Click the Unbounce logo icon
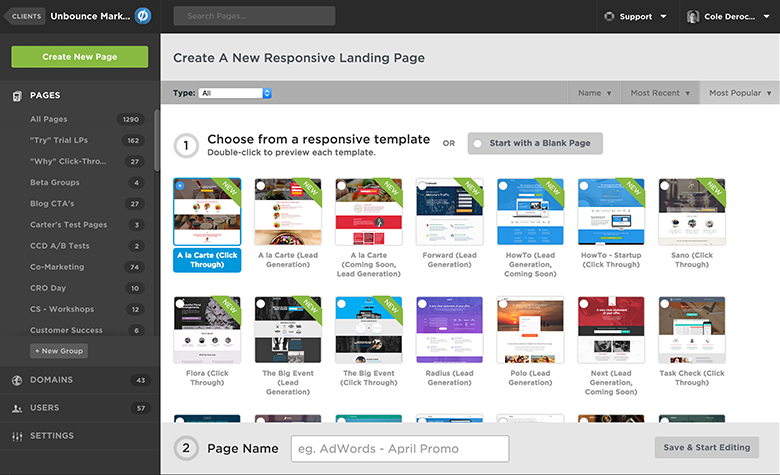Image resolution: width=780 pixels, height=475 pixels. tap(142, 16)
